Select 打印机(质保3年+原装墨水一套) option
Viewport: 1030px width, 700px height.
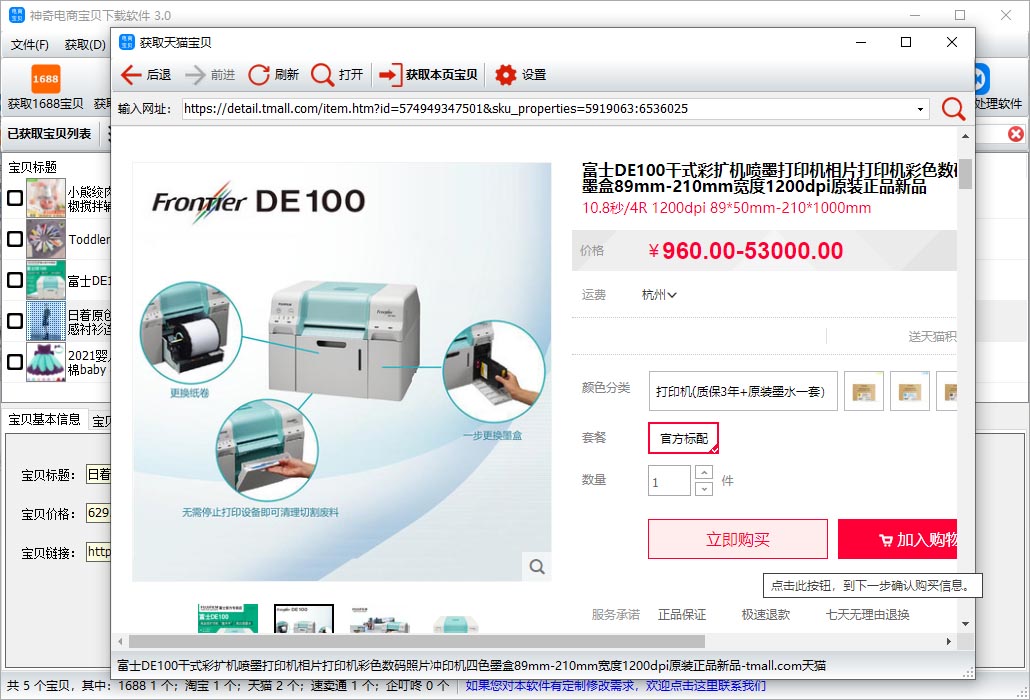742,391
